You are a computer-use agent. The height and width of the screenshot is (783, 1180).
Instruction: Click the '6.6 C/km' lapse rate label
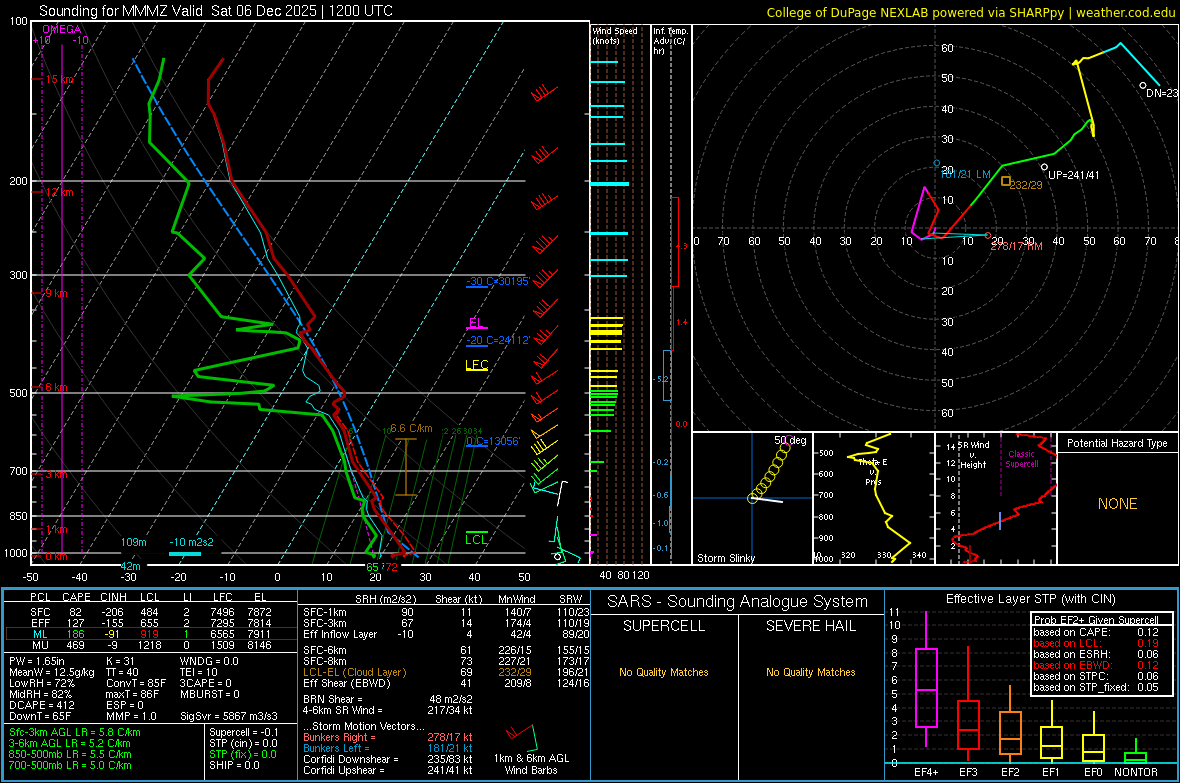coord(411,428)
